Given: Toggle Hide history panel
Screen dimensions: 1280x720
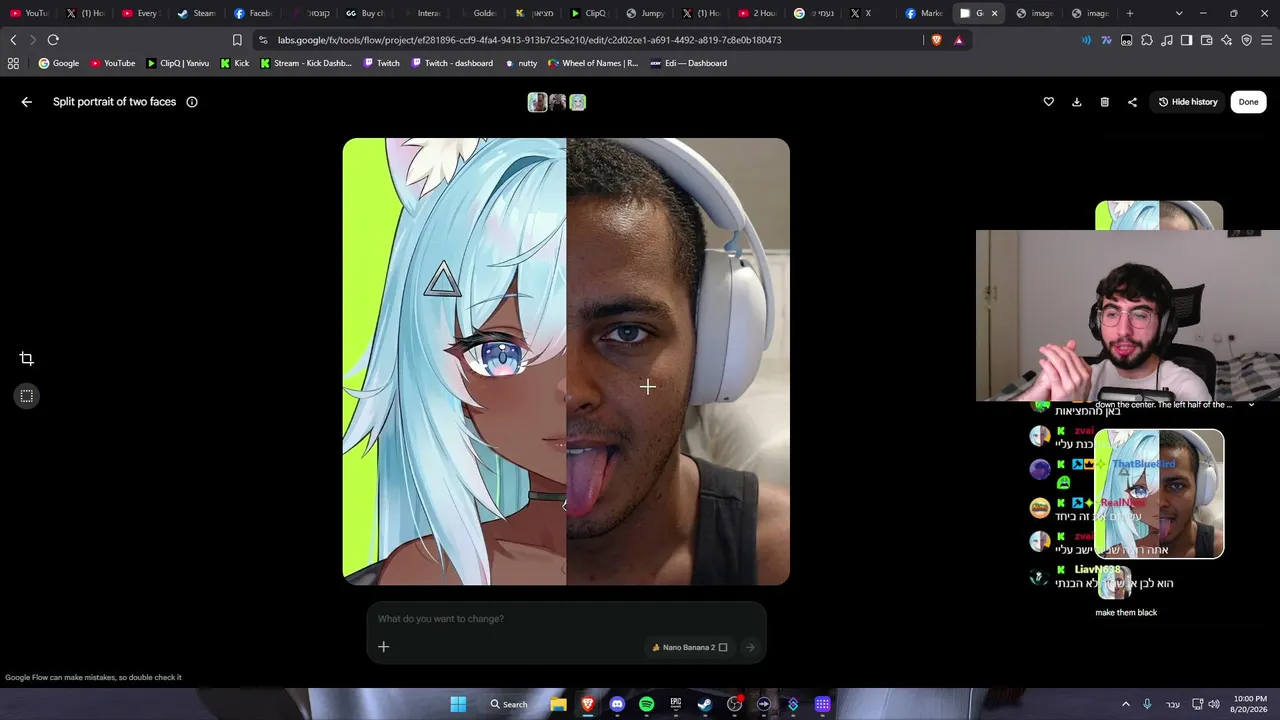Looking at the screenshot, I should [1188, 102].
